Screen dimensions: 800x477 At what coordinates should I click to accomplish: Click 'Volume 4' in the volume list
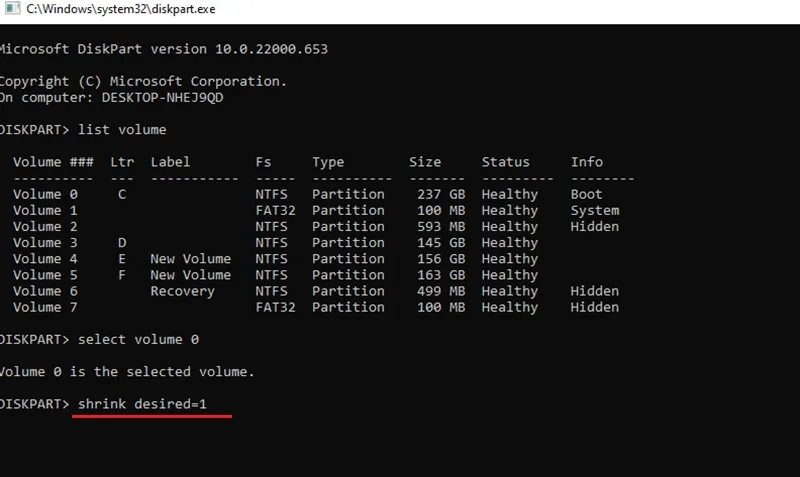point(45,259)
